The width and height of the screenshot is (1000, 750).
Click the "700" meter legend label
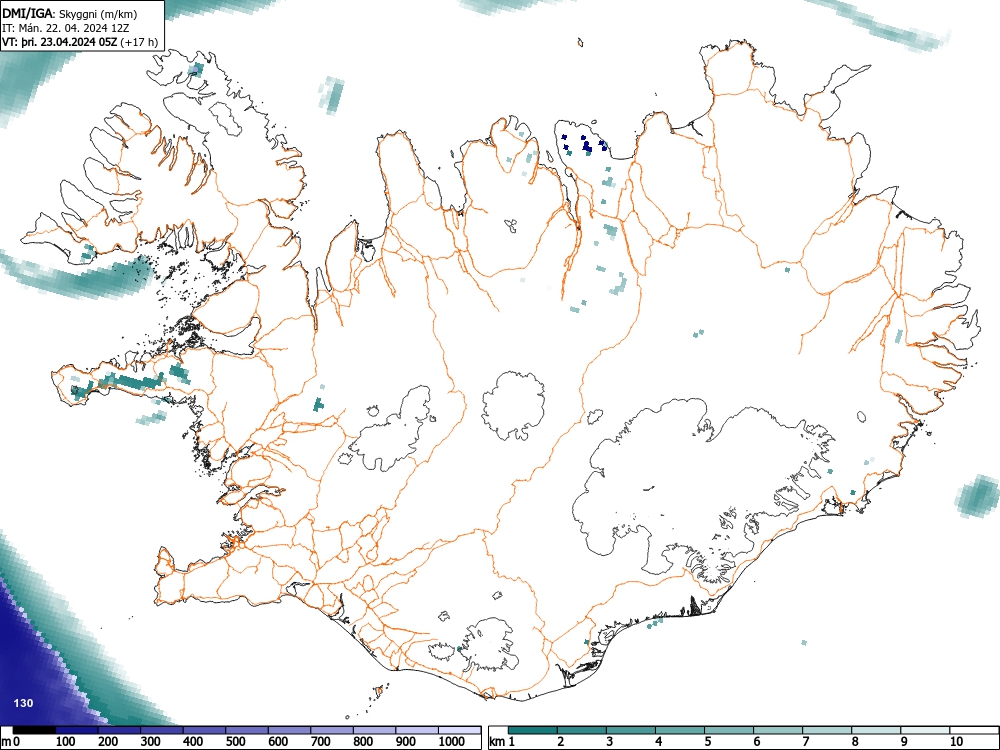[320, 742]
